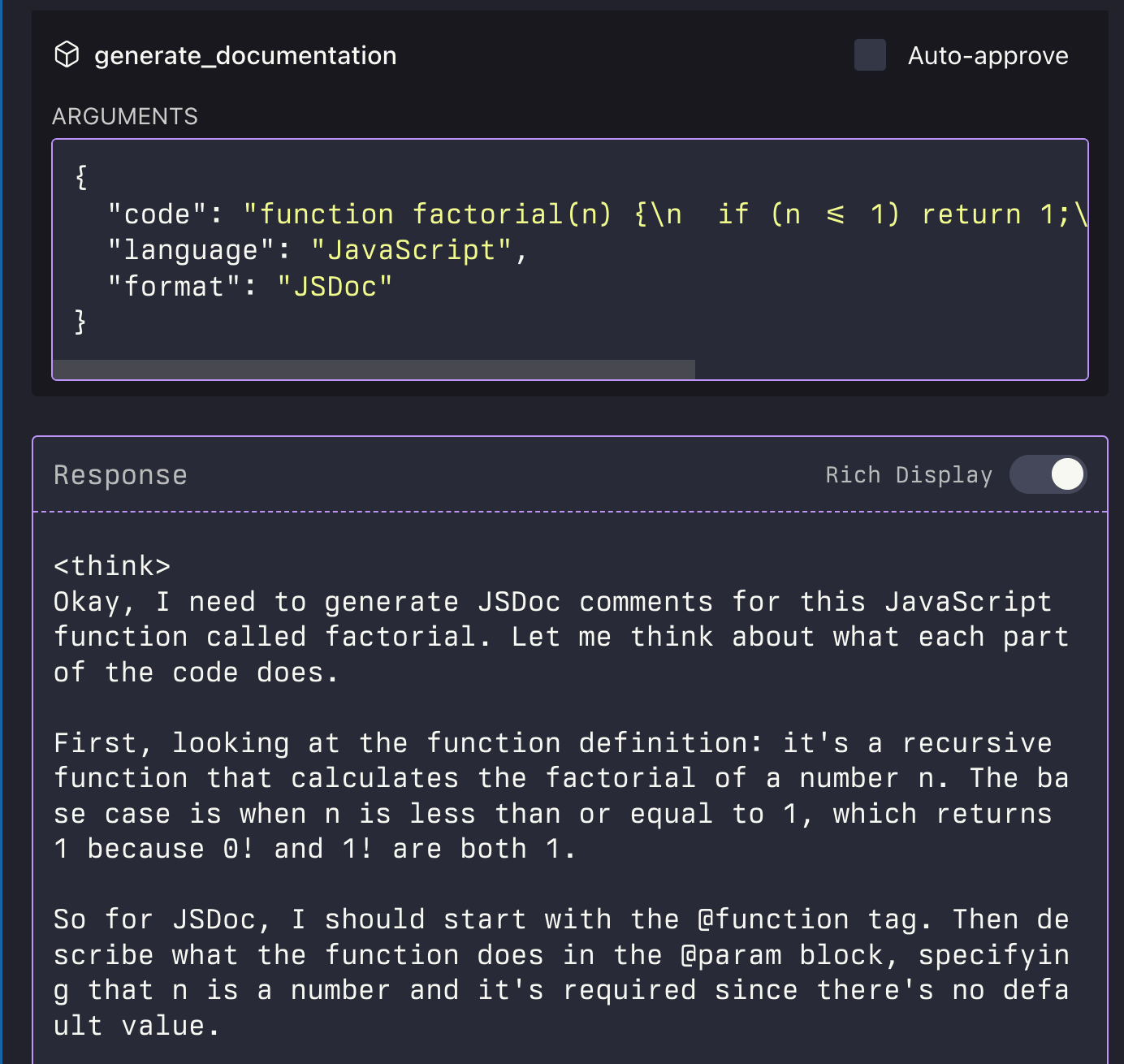This screenshot has width=1124, height=1064.
Task: Click the closing brace in arguments JSON
Action: pos(80,322)
